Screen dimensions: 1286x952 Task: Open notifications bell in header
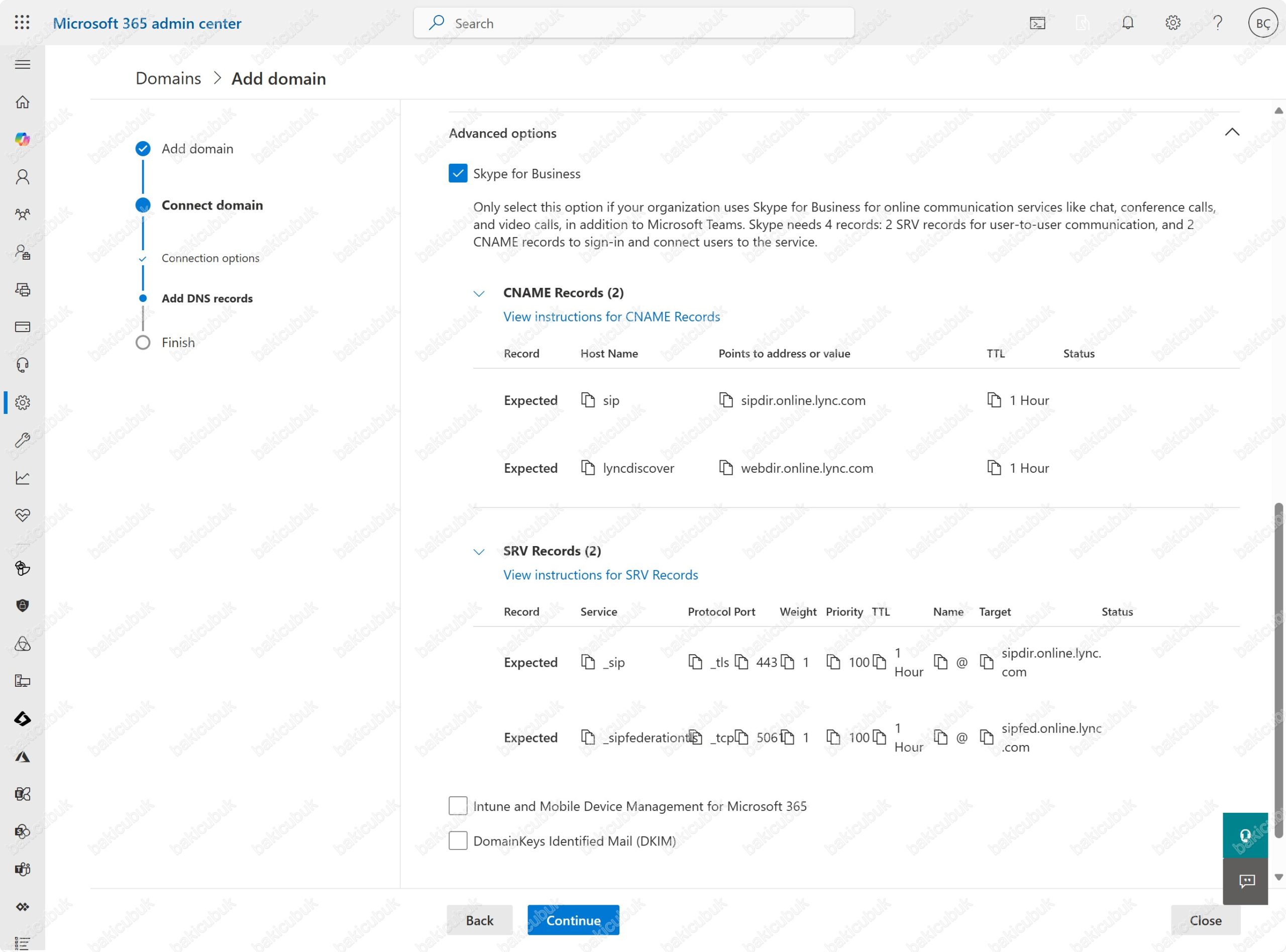1128,23
